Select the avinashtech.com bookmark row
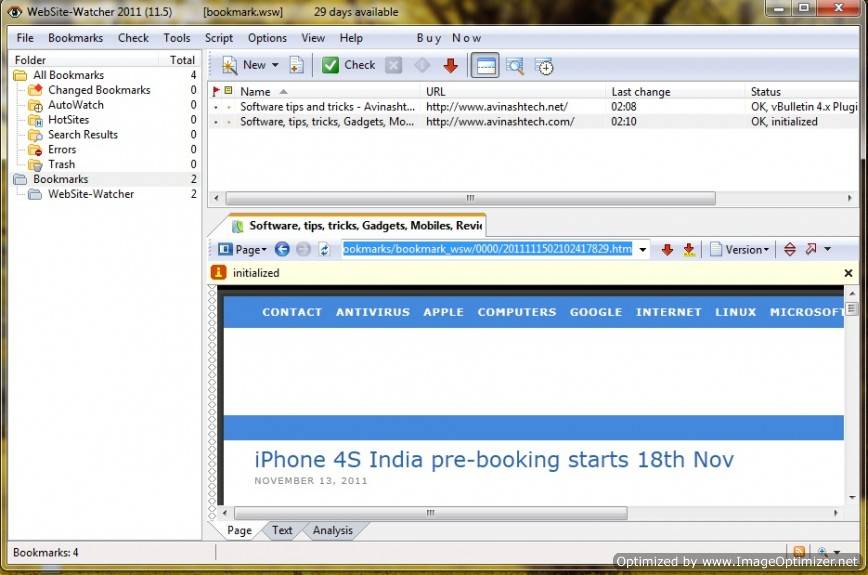Screen dimensions: 868x575 coord(534,122)
